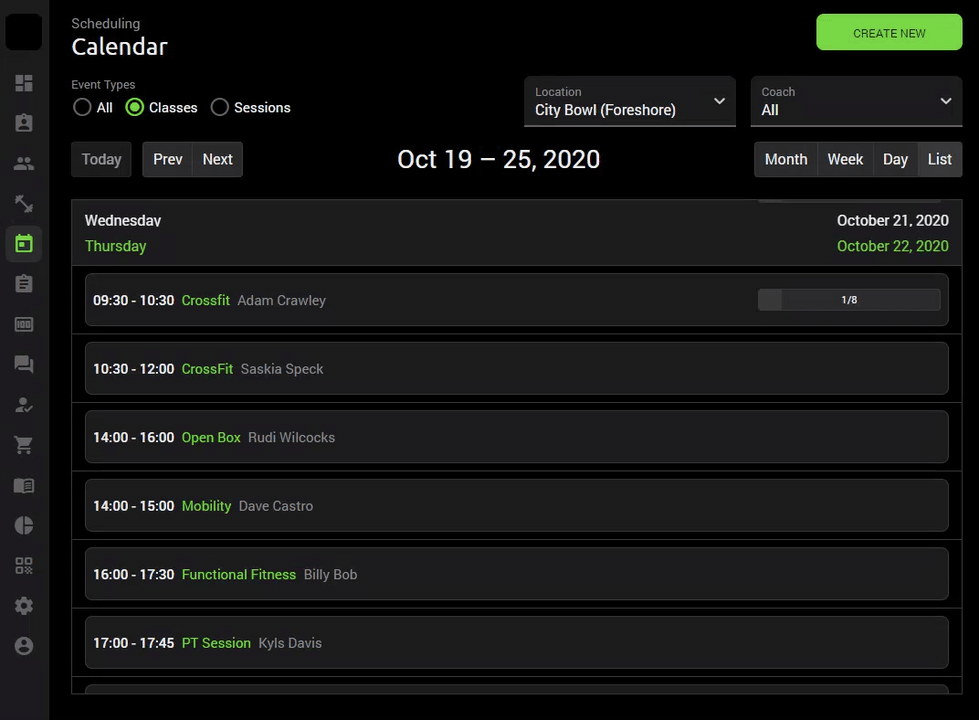Go to next week with Next
The height and width of the screenshot is (720, 979).
tap(217, 159)
